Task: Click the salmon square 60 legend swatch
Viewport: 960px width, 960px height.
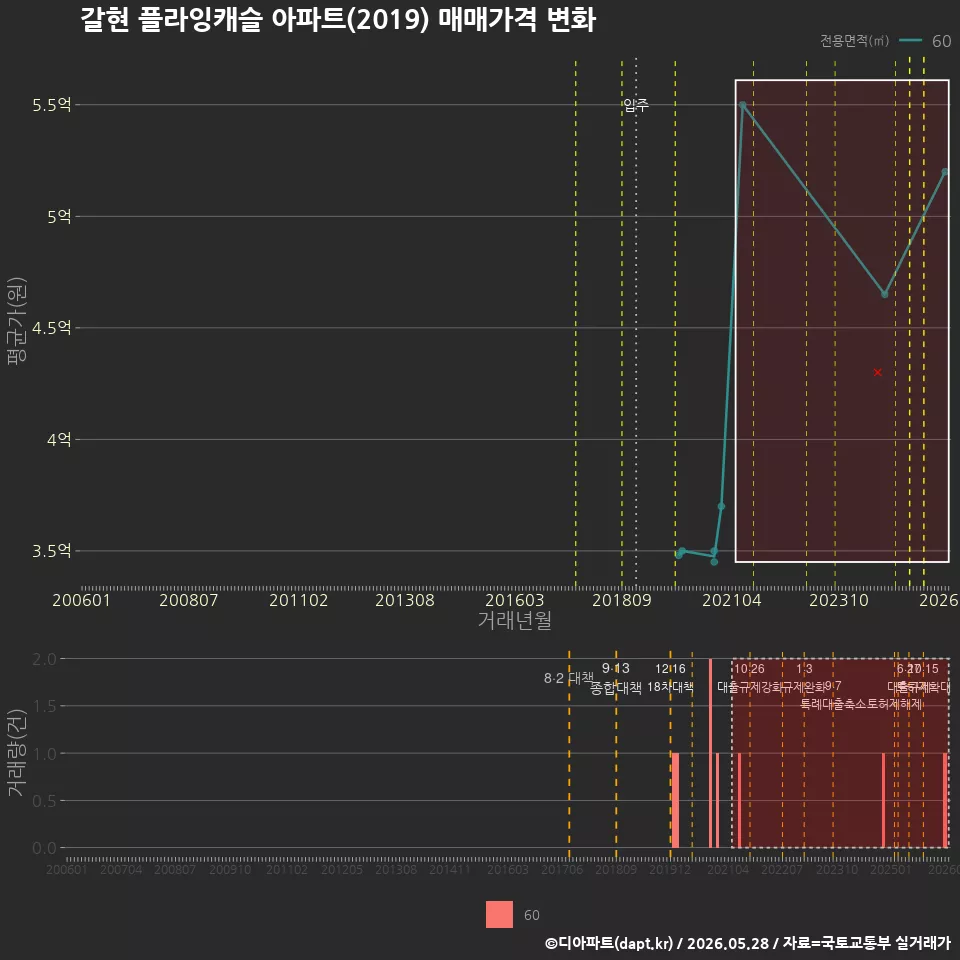Action: coord(499,914)
